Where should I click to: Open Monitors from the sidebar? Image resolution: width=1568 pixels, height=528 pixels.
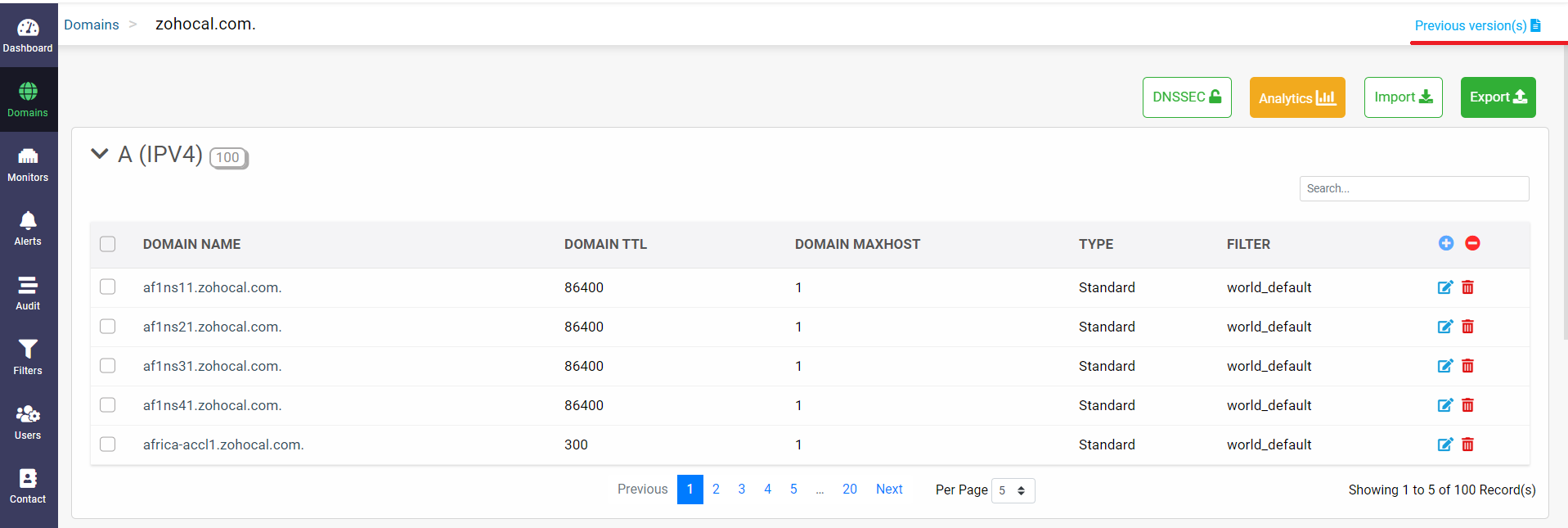[x=28, y=164]
